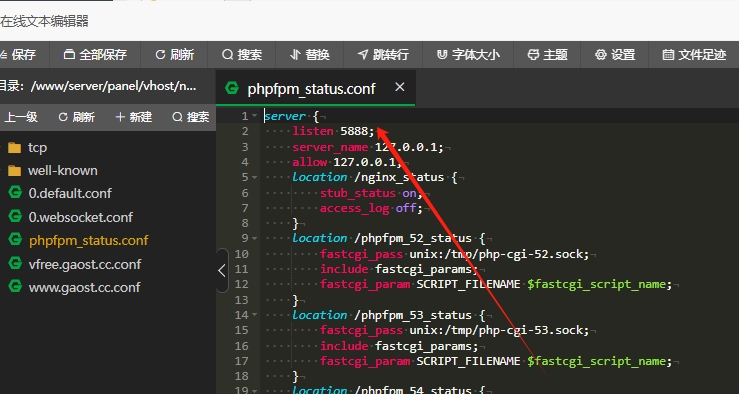This screenshot has height=394, width=739.
Task: Click nginx icon beside www.gaost.cc.conf
Action: click(15, 286)
